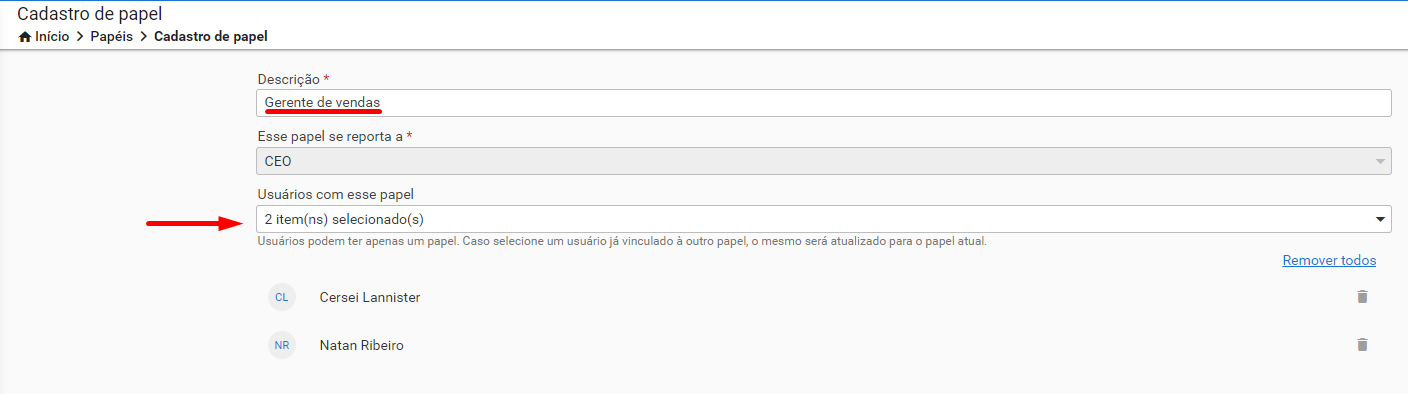Viewport: 1408px width, 394px height.
Task: Navigate to 'Papéis' breadcrumb
Action: 111,36
